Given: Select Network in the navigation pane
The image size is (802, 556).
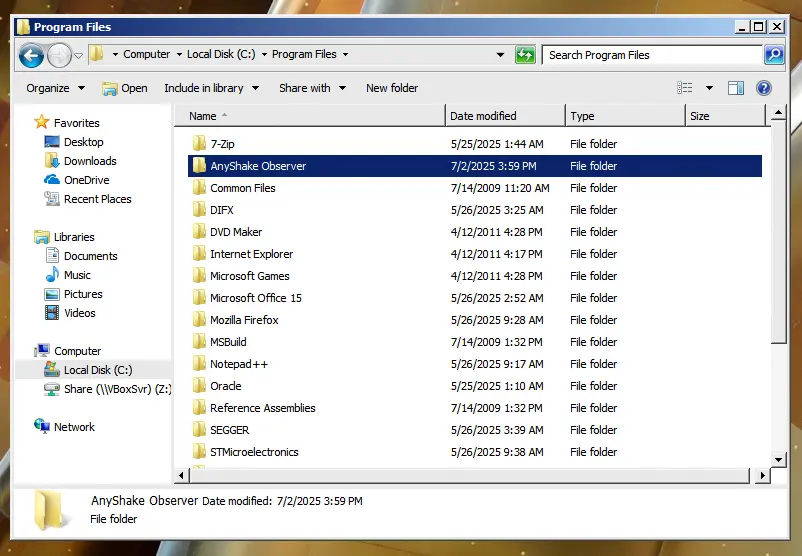Looking at the screenshot, I should click(64, 427).
